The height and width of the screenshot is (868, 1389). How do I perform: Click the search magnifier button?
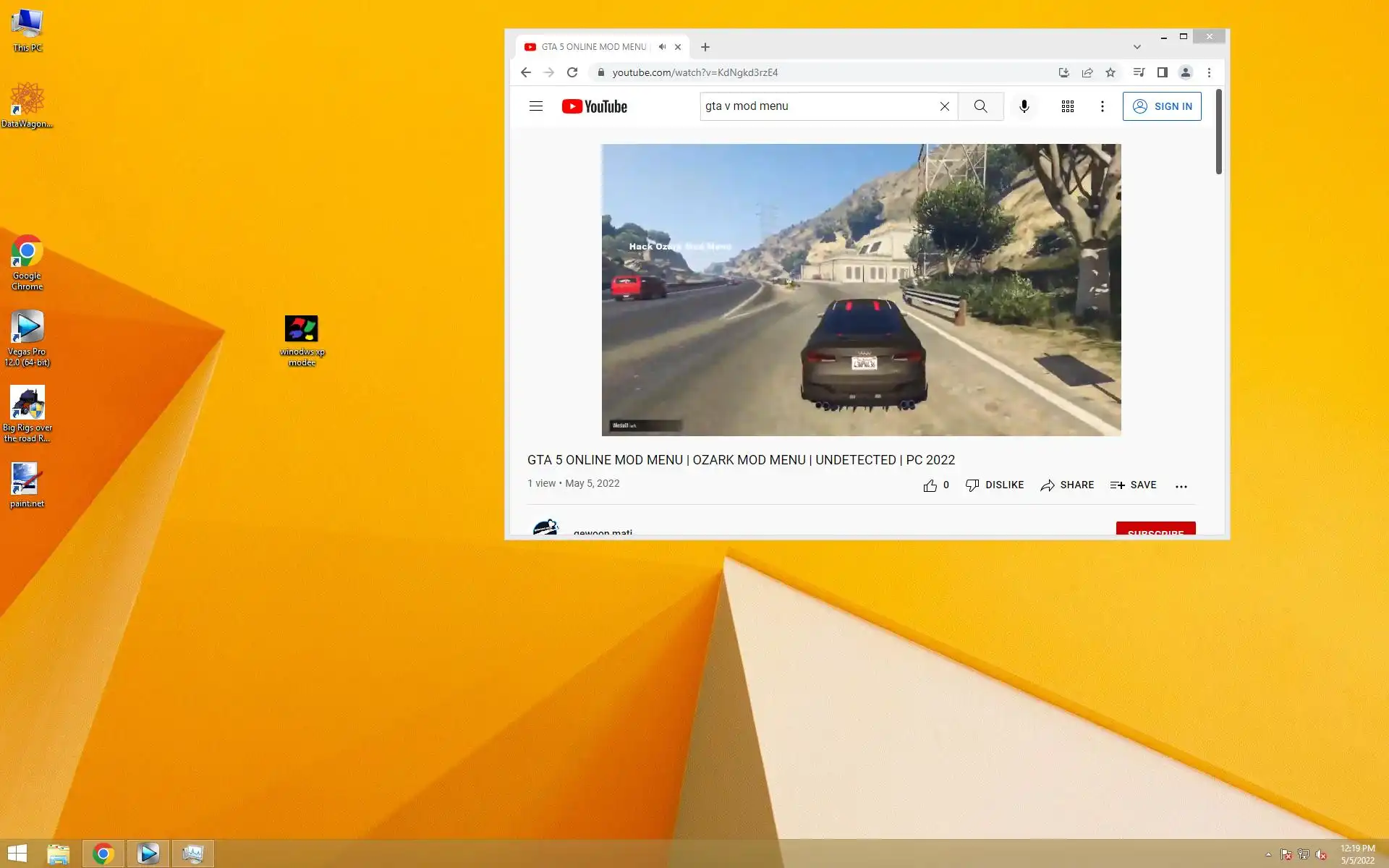click(x=980, y=106)
